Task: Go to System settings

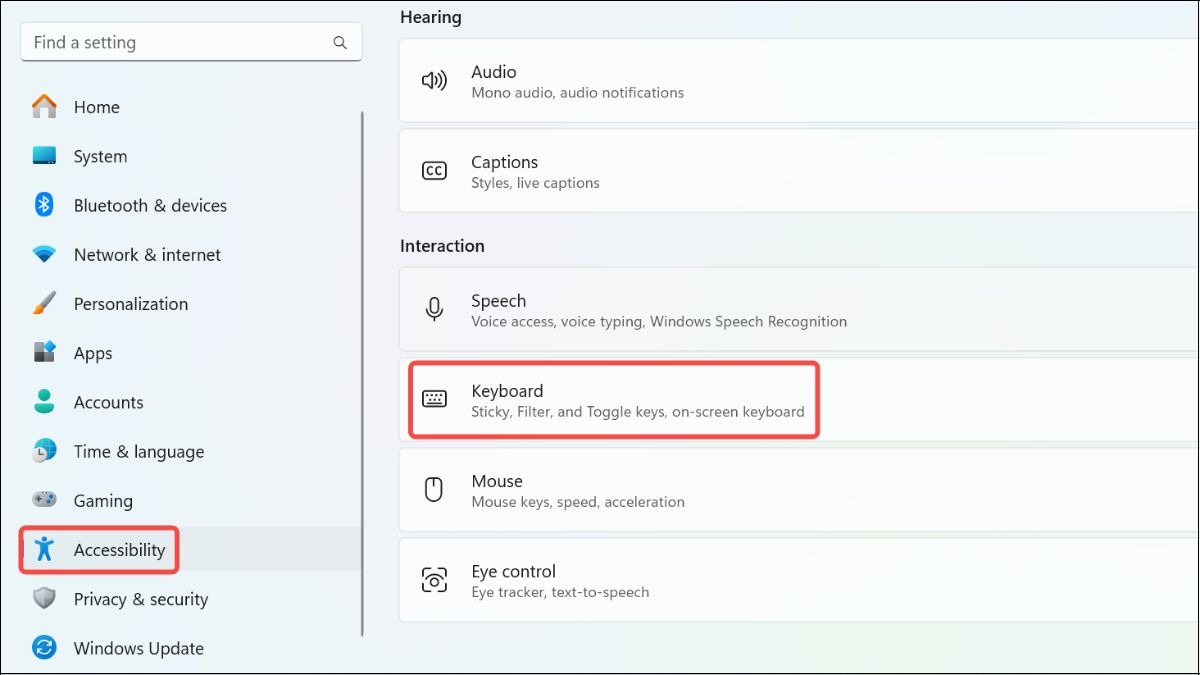Action: tap(191, 156)
